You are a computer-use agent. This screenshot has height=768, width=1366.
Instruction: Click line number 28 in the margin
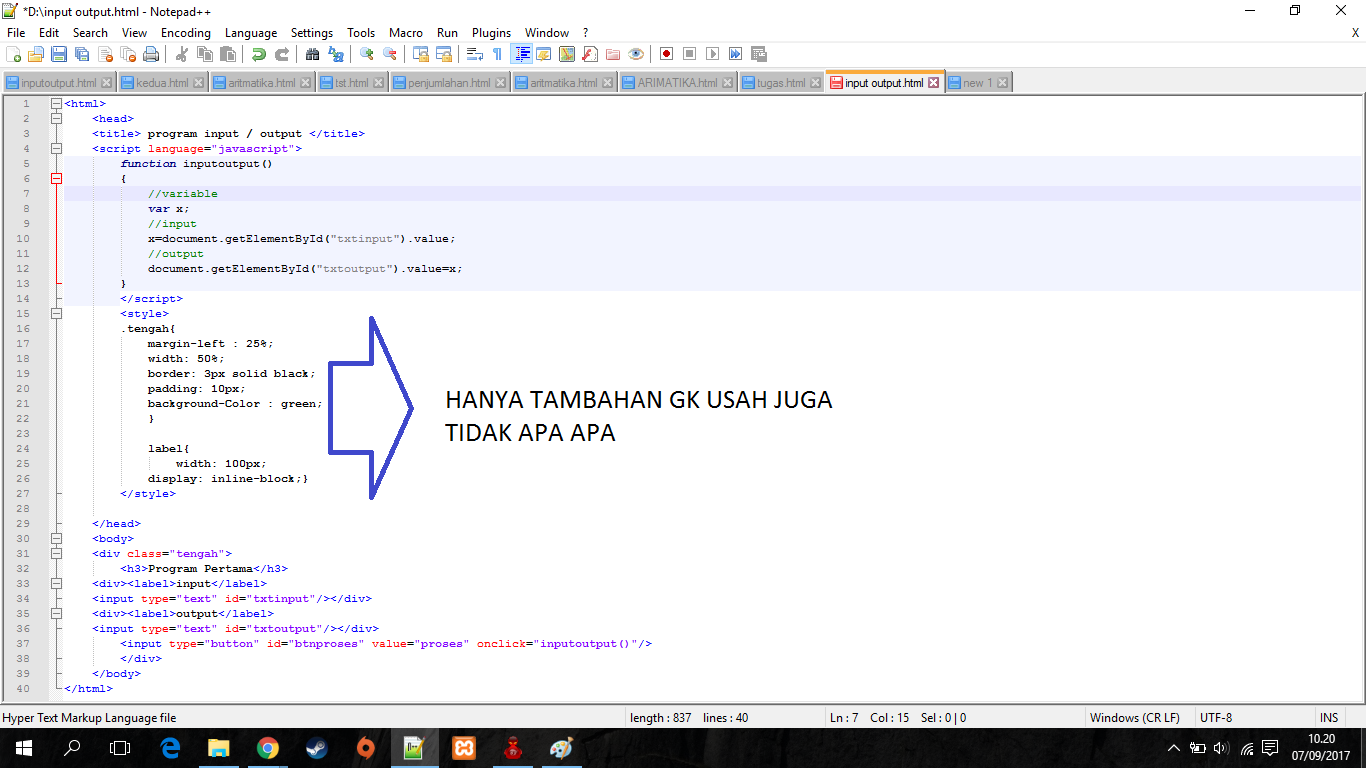(x=24, y=508)
